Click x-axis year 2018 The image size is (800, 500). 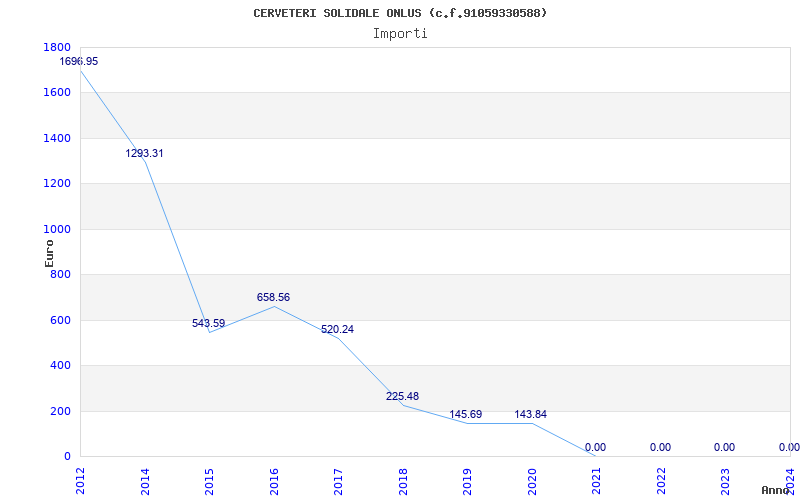pyautogui.click(x=403, y=481)
